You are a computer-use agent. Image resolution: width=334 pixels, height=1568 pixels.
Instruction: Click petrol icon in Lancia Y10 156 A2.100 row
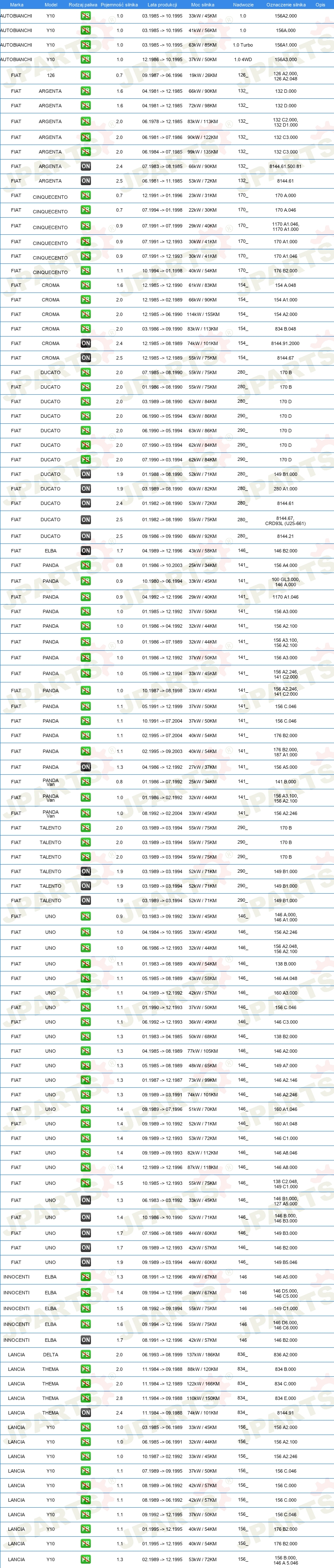86,1442
